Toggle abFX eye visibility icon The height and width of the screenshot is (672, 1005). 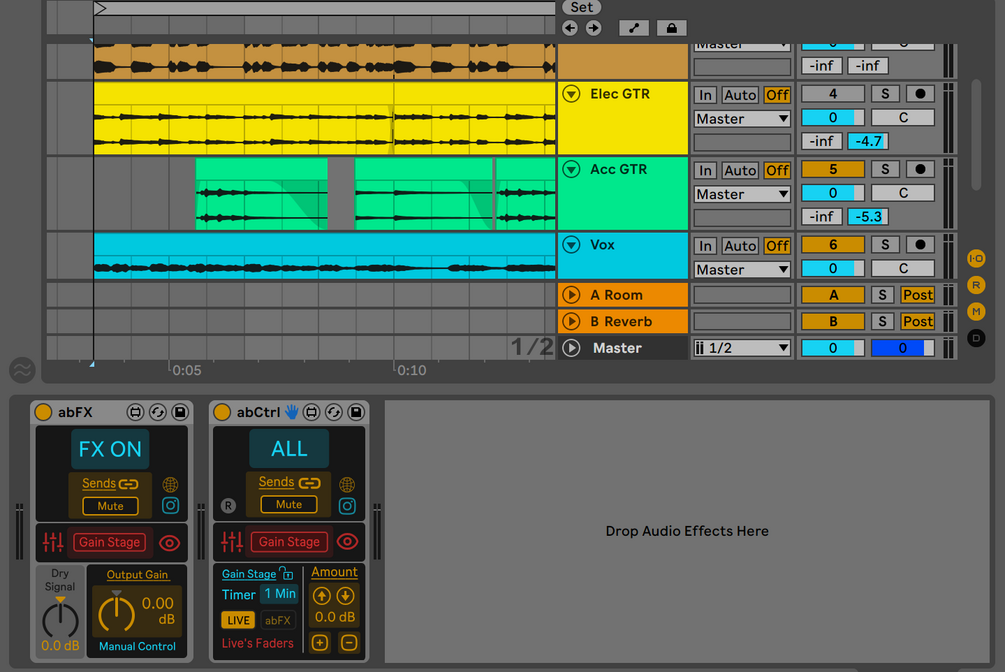(x=169, y=543)
